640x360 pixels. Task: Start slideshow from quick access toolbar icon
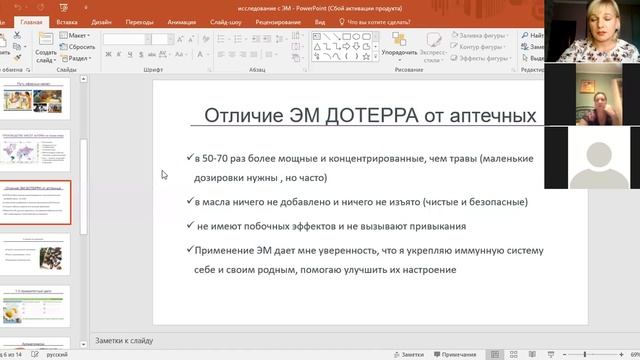point(63,7)
